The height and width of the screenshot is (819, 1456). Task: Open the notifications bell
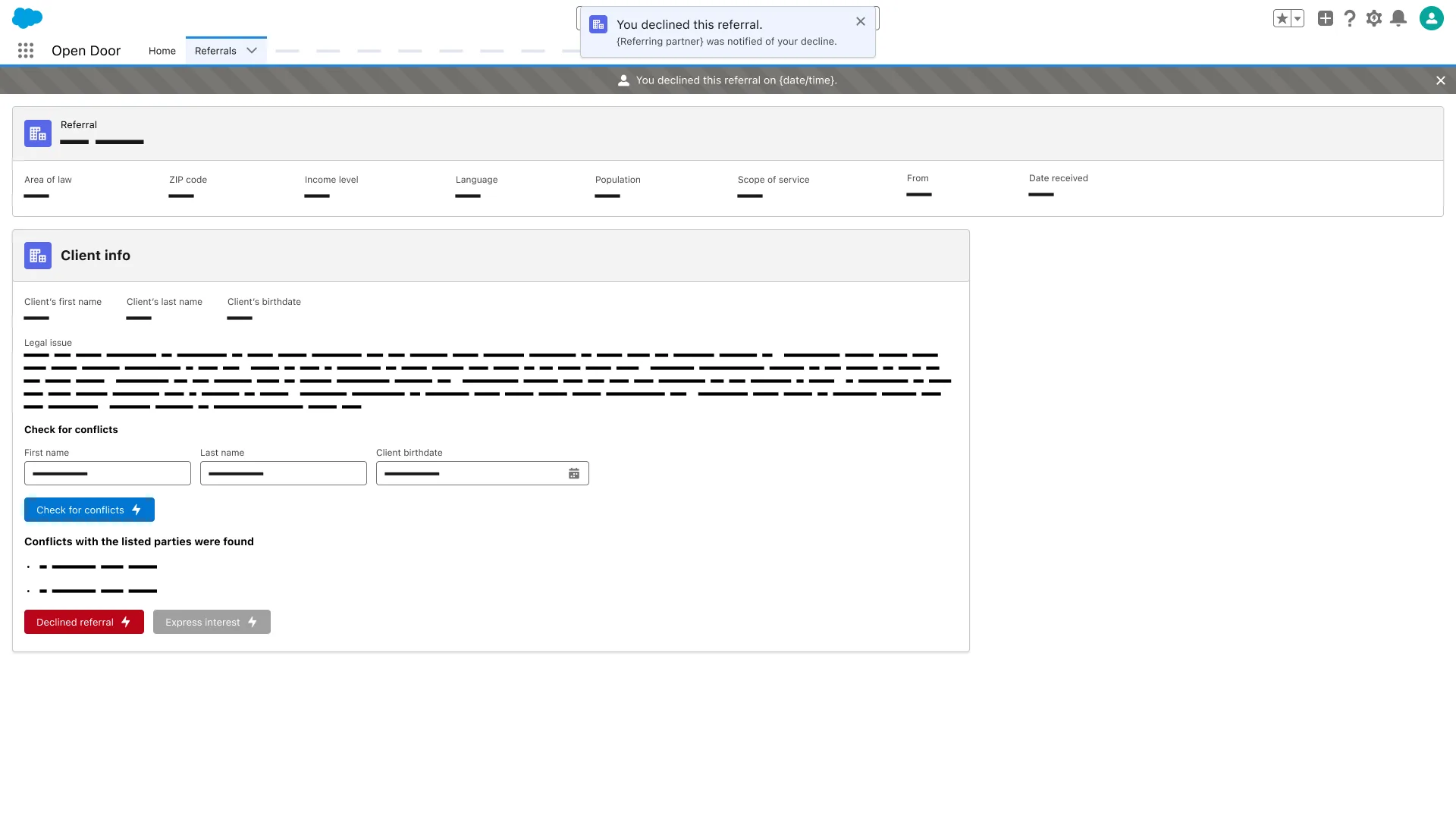(1398, 18)
